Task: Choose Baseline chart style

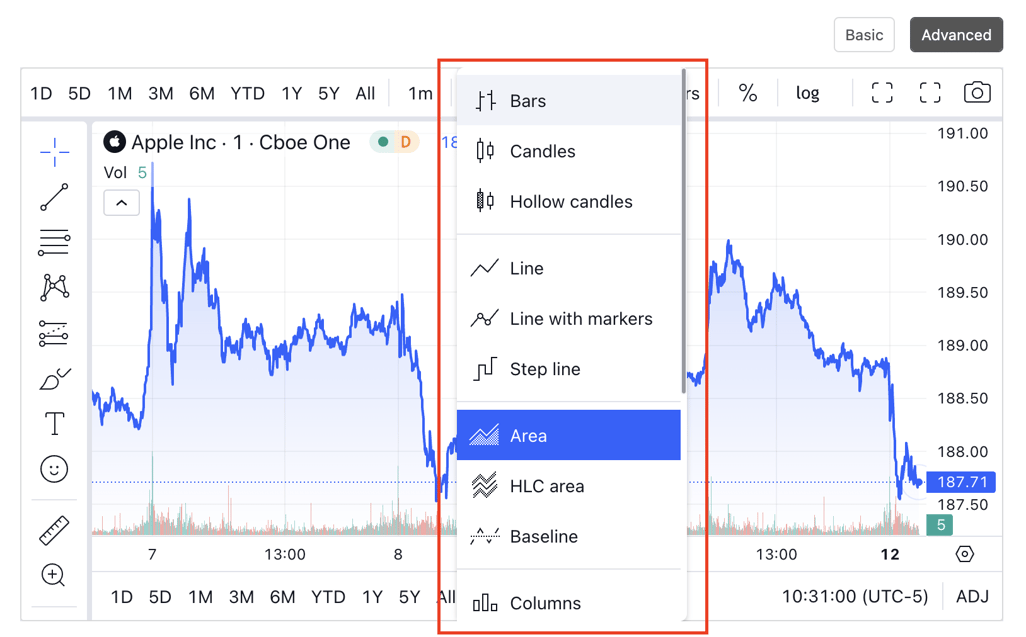Action: (544, 537)
